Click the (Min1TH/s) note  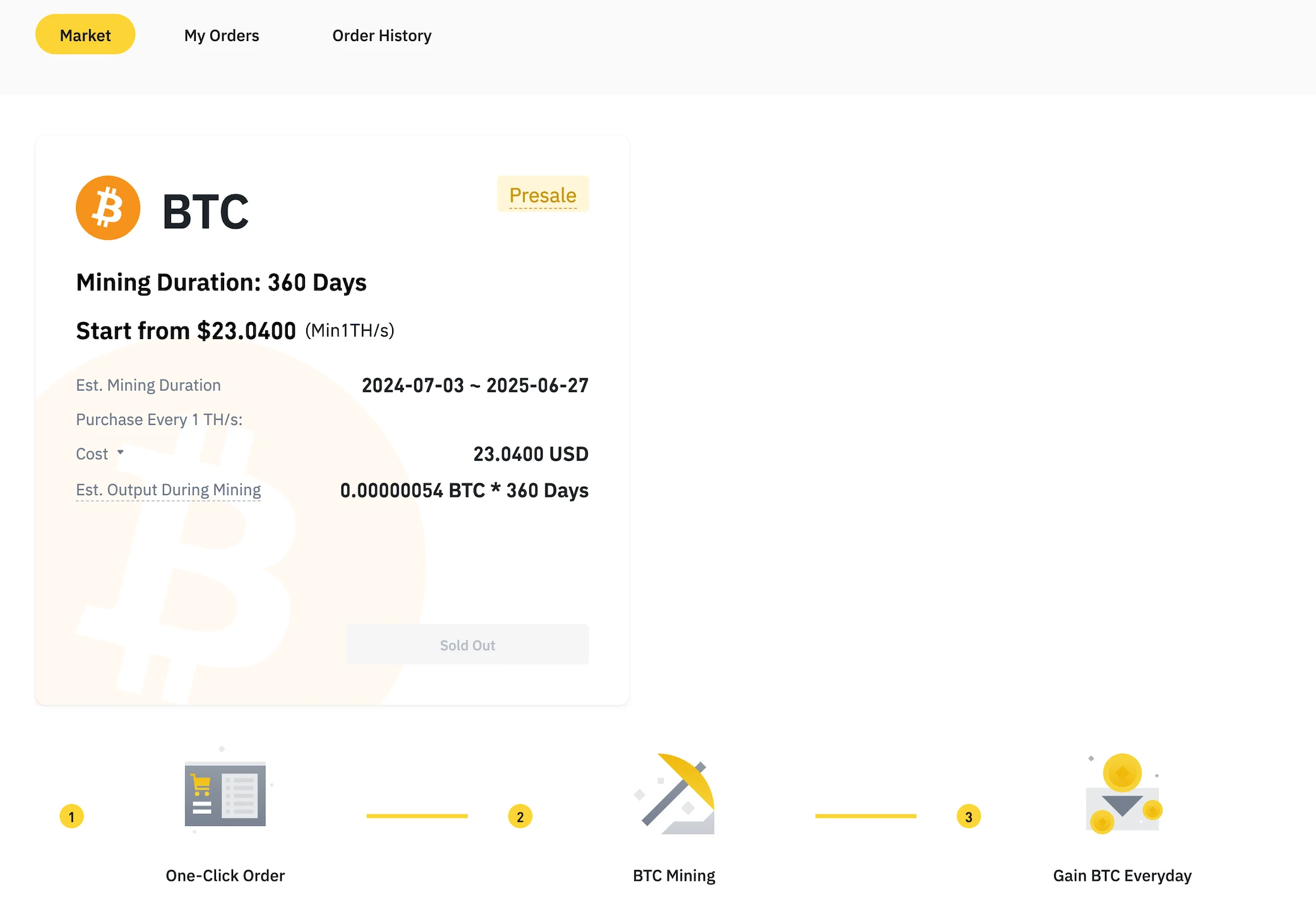pos(350,330)
